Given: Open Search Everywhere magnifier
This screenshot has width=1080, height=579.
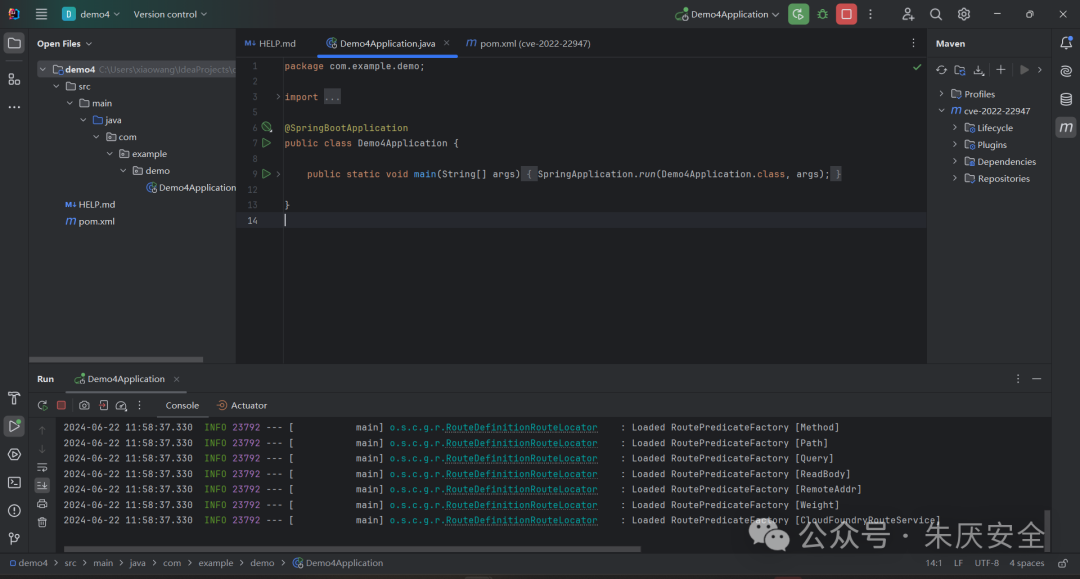Looking at the screenshot, I should click(x=935, y=14).
